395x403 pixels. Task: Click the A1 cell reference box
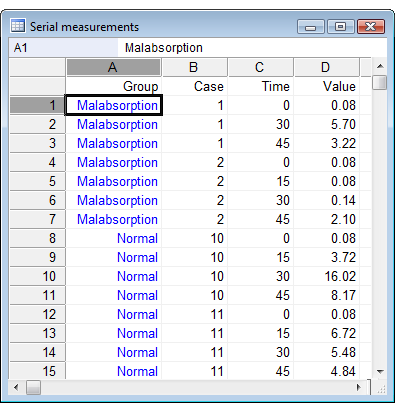(x=63, y=48)
